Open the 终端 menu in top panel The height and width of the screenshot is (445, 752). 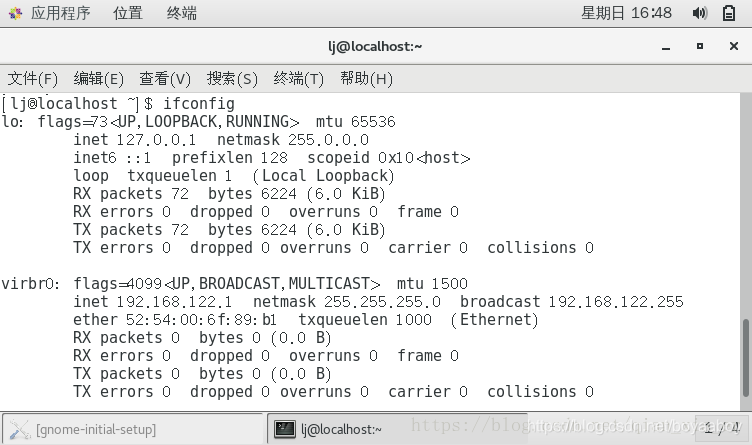click(182, 13)
